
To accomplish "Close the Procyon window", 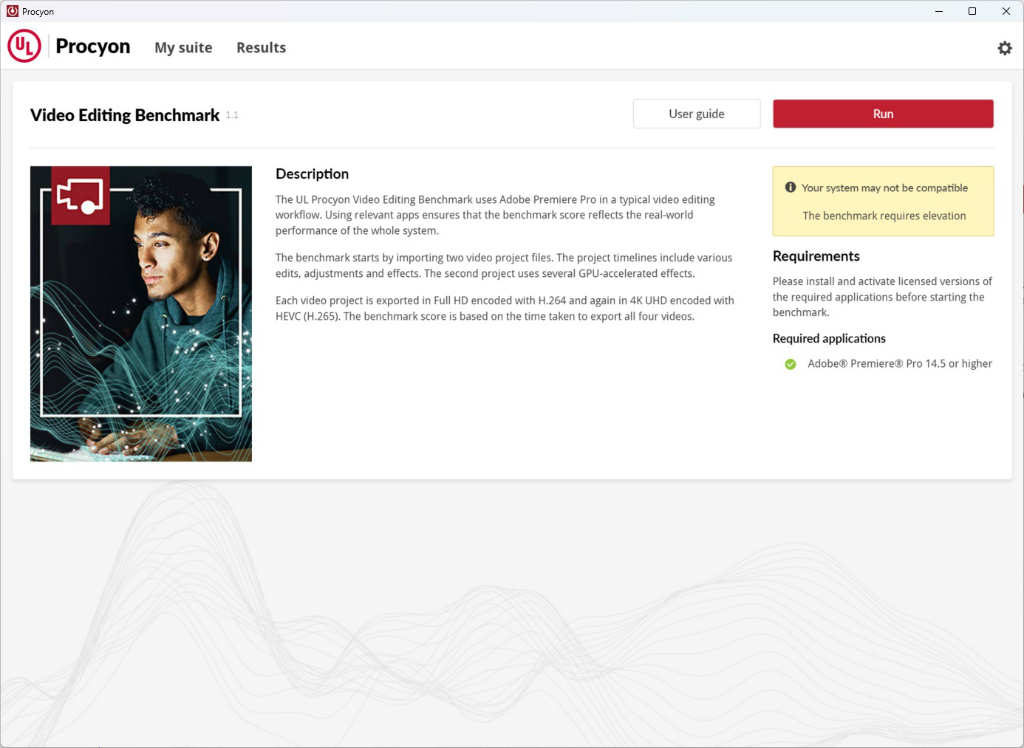I will 1006,11.
